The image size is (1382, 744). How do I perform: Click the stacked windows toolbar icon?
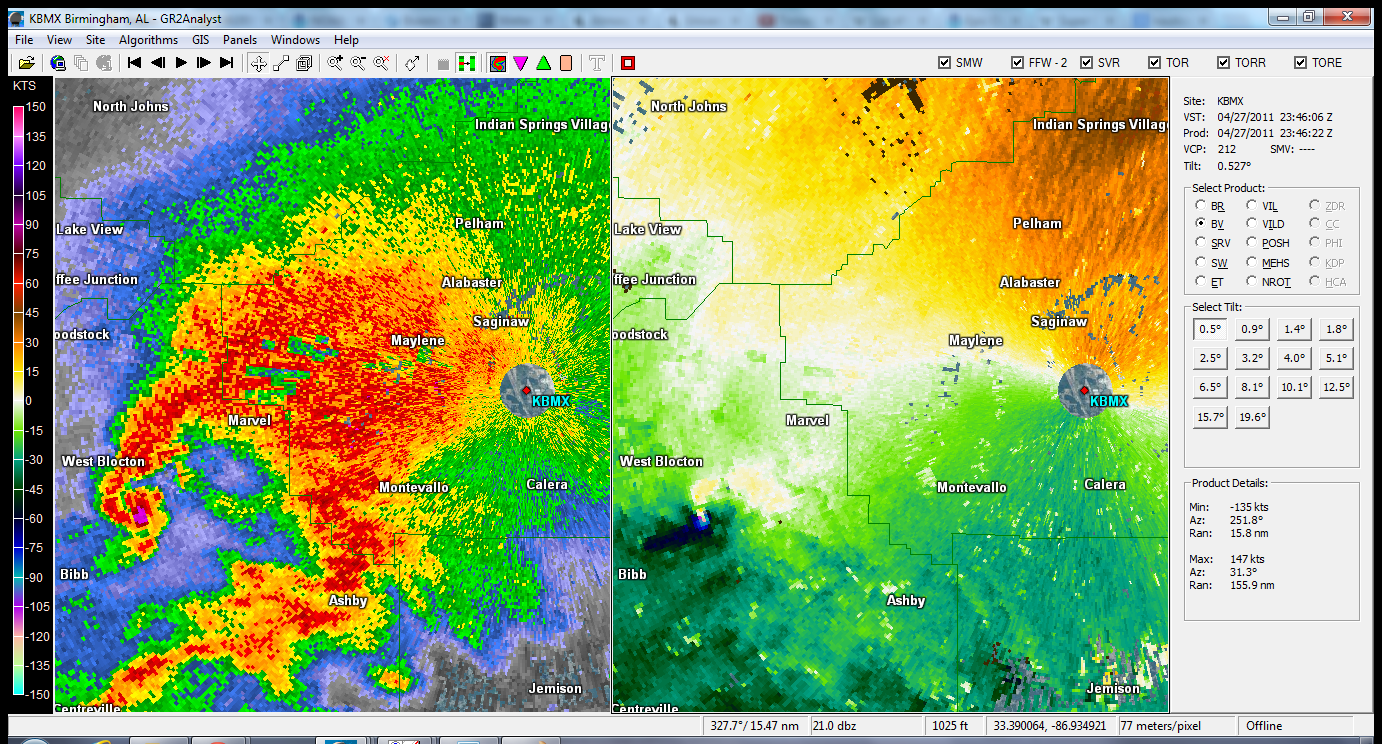point(304,63)
